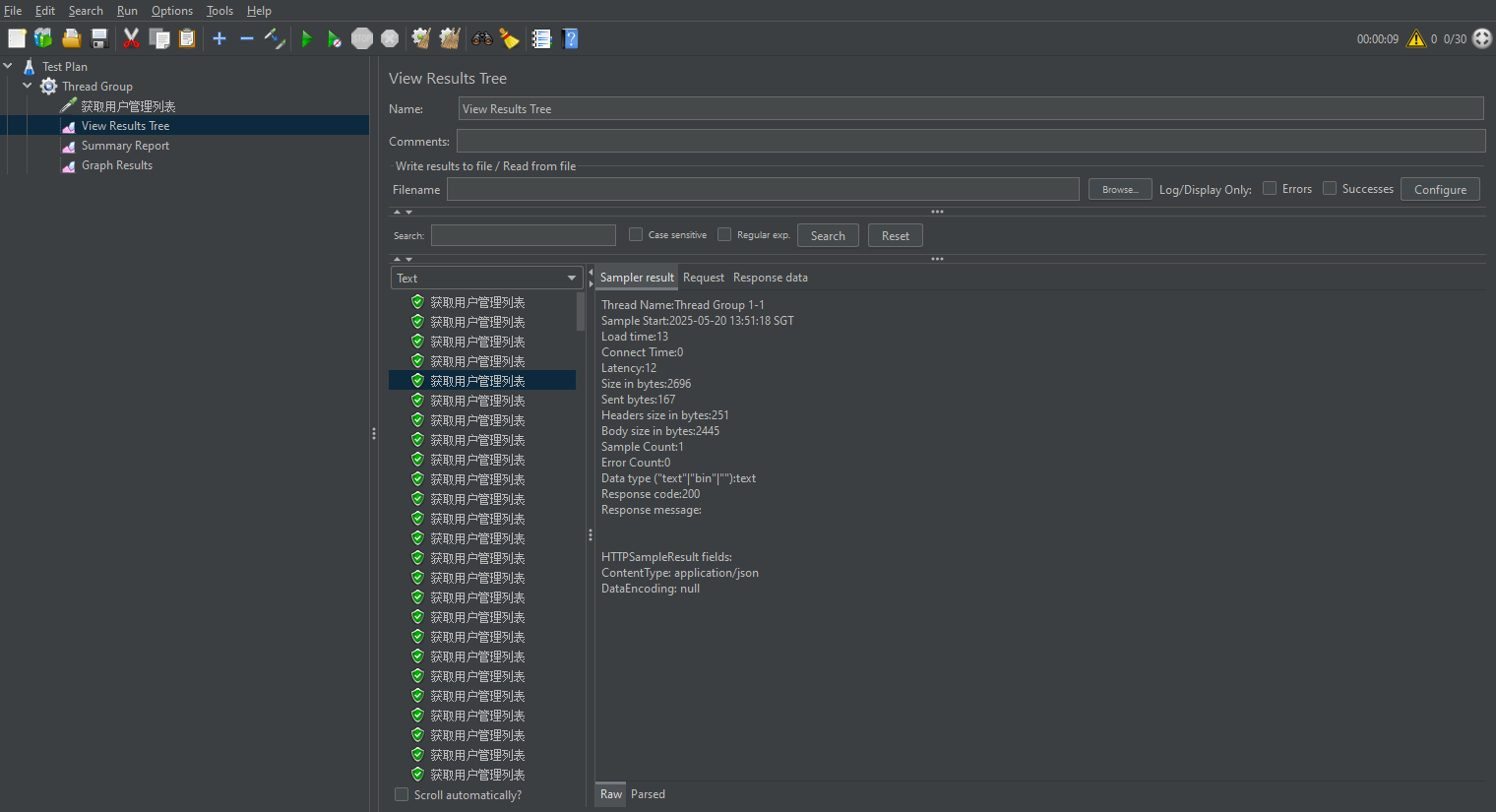Click the Response code:200 text line

tap(651, 494)
